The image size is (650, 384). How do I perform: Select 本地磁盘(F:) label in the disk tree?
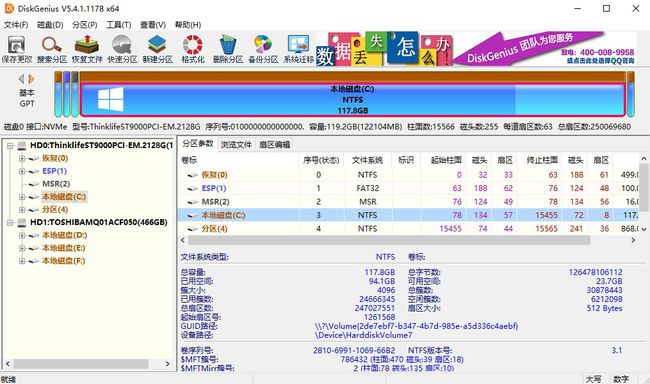pyautogui.click(x=63, y=261)
